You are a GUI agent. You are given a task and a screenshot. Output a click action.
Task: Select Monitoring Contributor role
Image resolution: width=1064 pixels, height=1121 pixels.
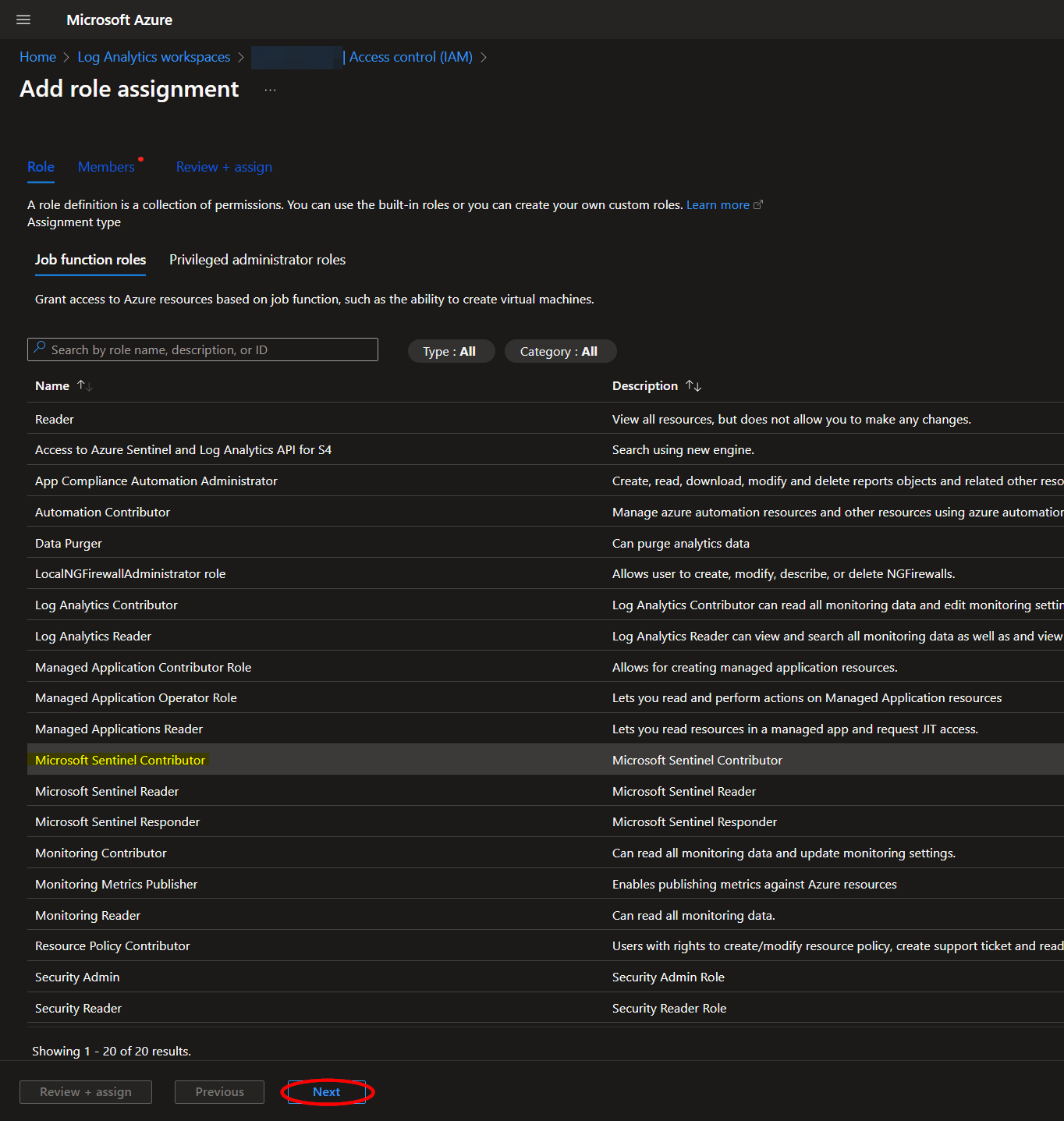(545, 853)
